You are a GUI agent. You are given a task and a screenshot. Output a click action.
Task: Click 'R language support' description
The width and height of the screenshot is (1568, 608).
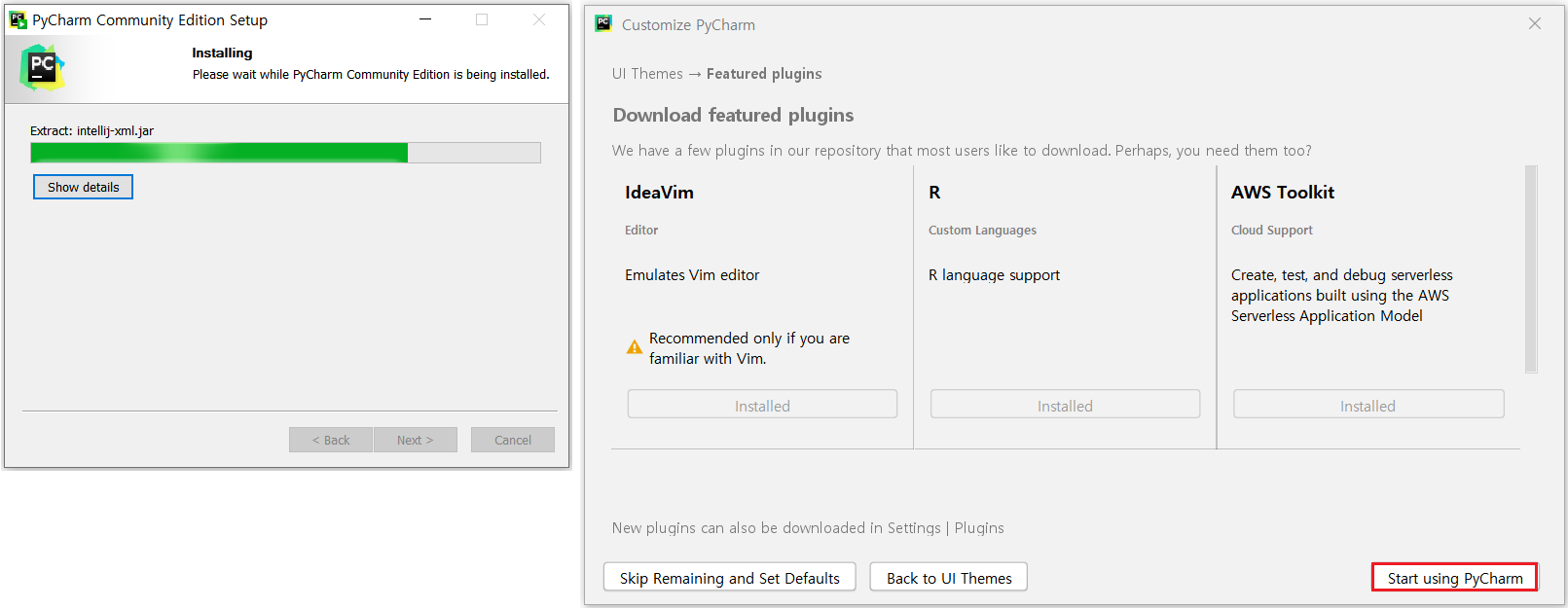coord(994,275)
